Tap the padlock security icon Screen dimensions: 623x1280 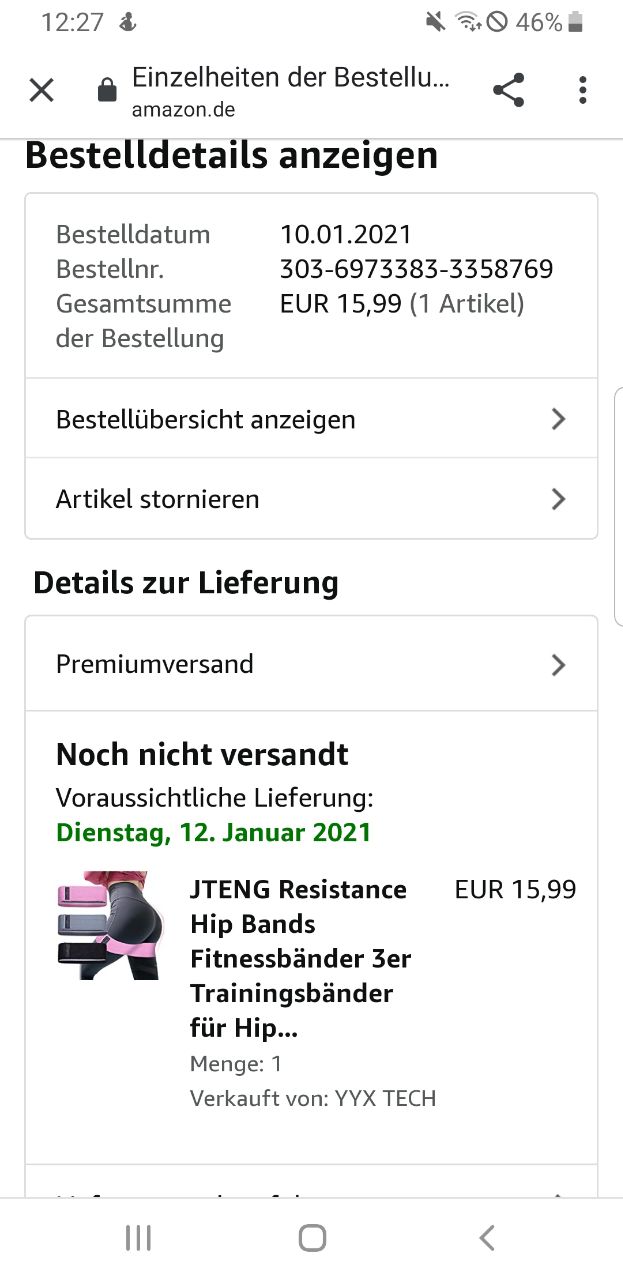(x=106, y=92)
